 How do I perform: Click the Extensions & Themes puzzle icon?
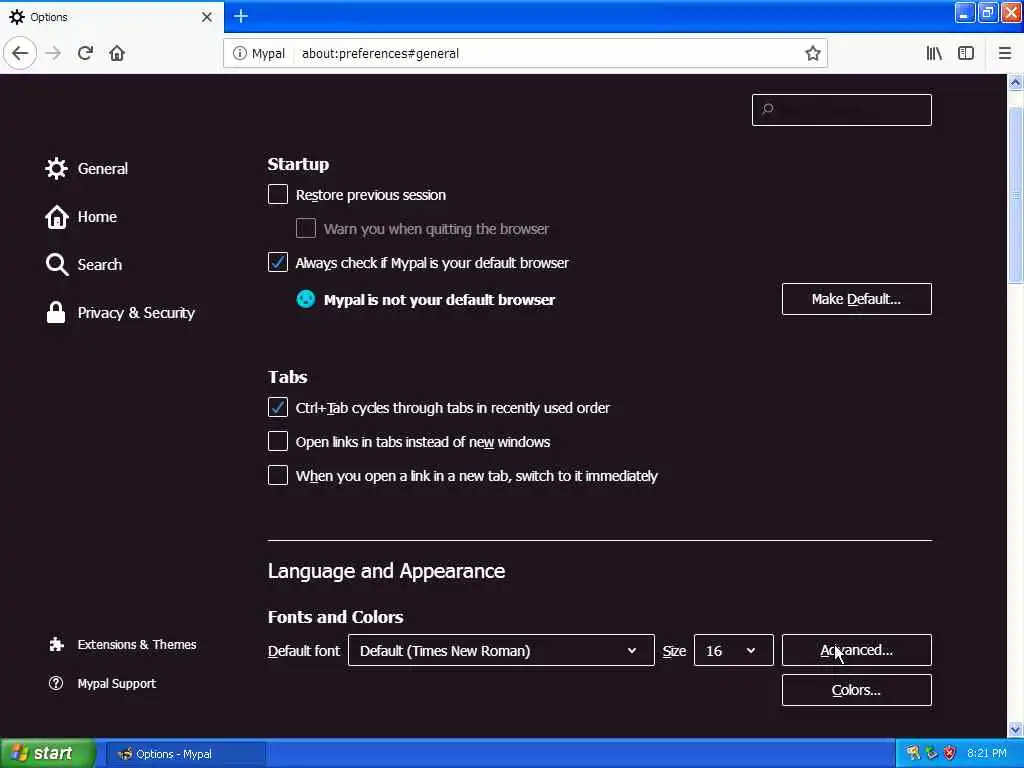click(56, 645)
